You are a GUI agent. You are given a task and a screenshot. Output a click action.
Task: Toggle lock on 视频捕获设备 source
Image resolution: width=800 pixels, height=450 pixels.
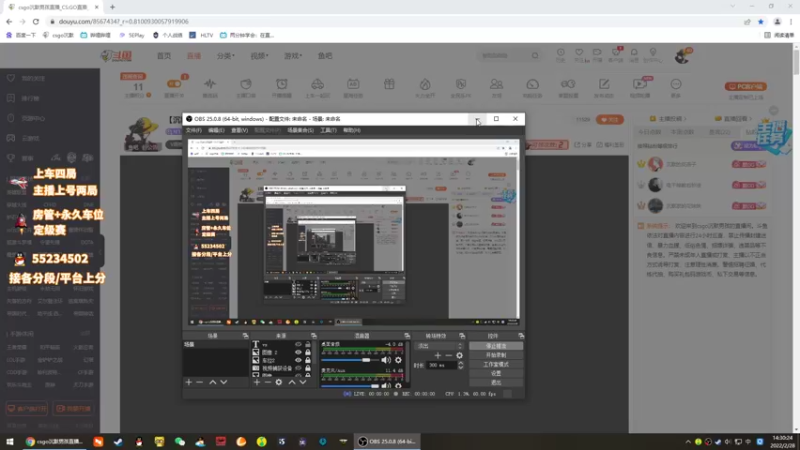pyautogui.click(x=308, y=368)
